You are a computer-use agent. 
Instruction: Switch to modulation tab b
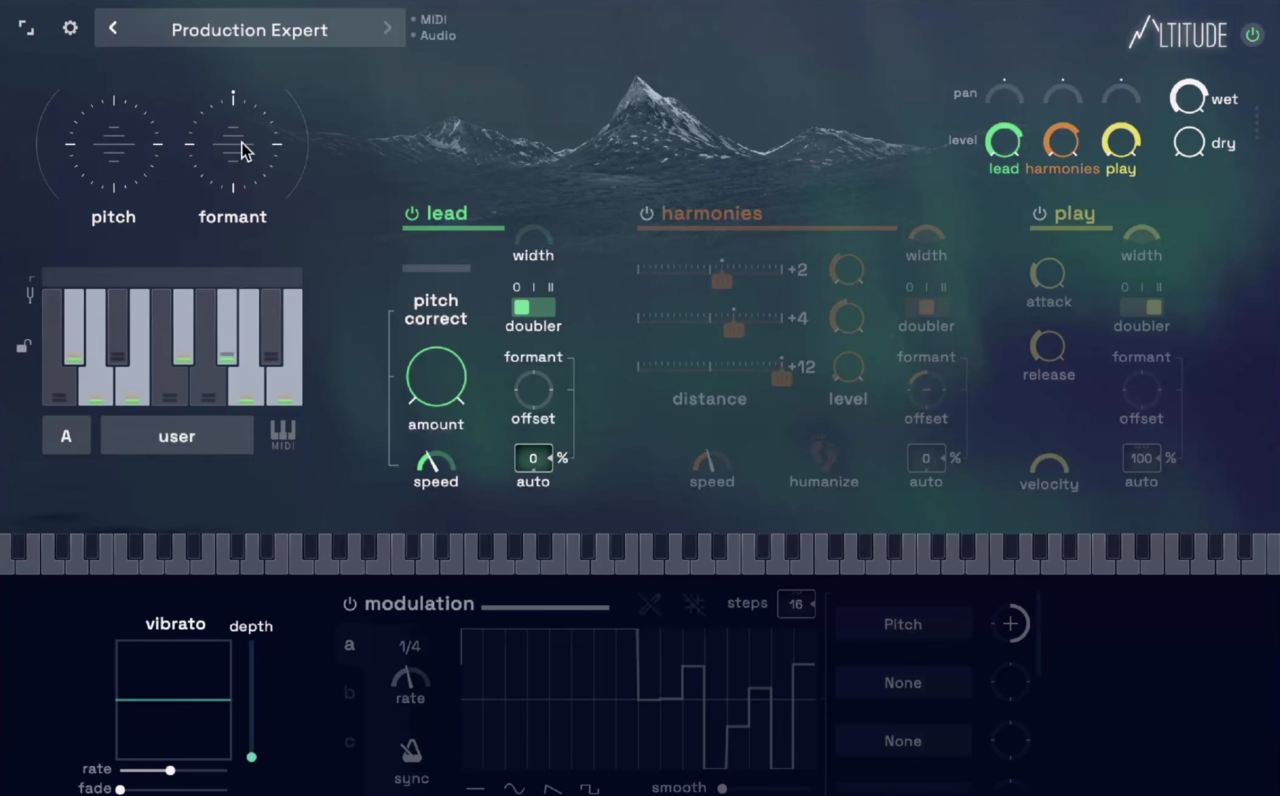click(x=349, y=693)
